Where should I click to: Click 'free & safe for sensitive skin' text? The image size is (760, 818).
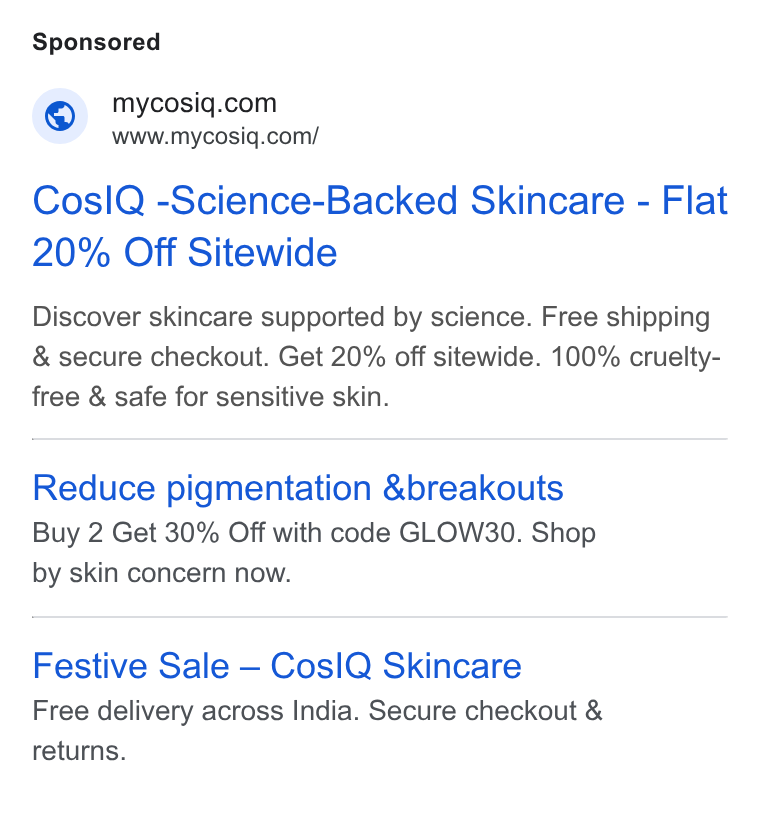click(211, 397)
